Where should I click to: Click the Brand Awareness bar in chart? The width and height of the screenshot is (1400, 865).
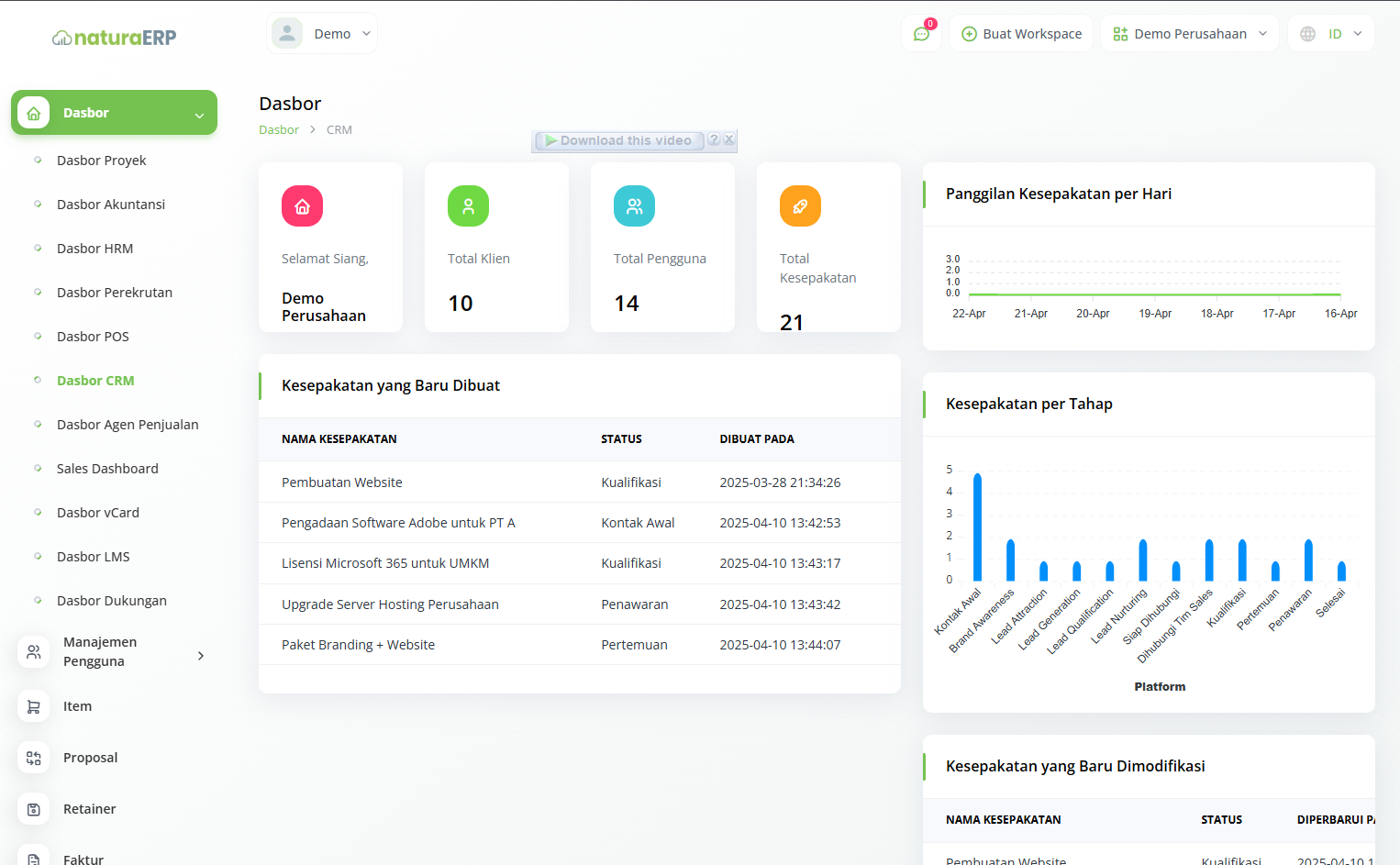[x=1011, y=560]
